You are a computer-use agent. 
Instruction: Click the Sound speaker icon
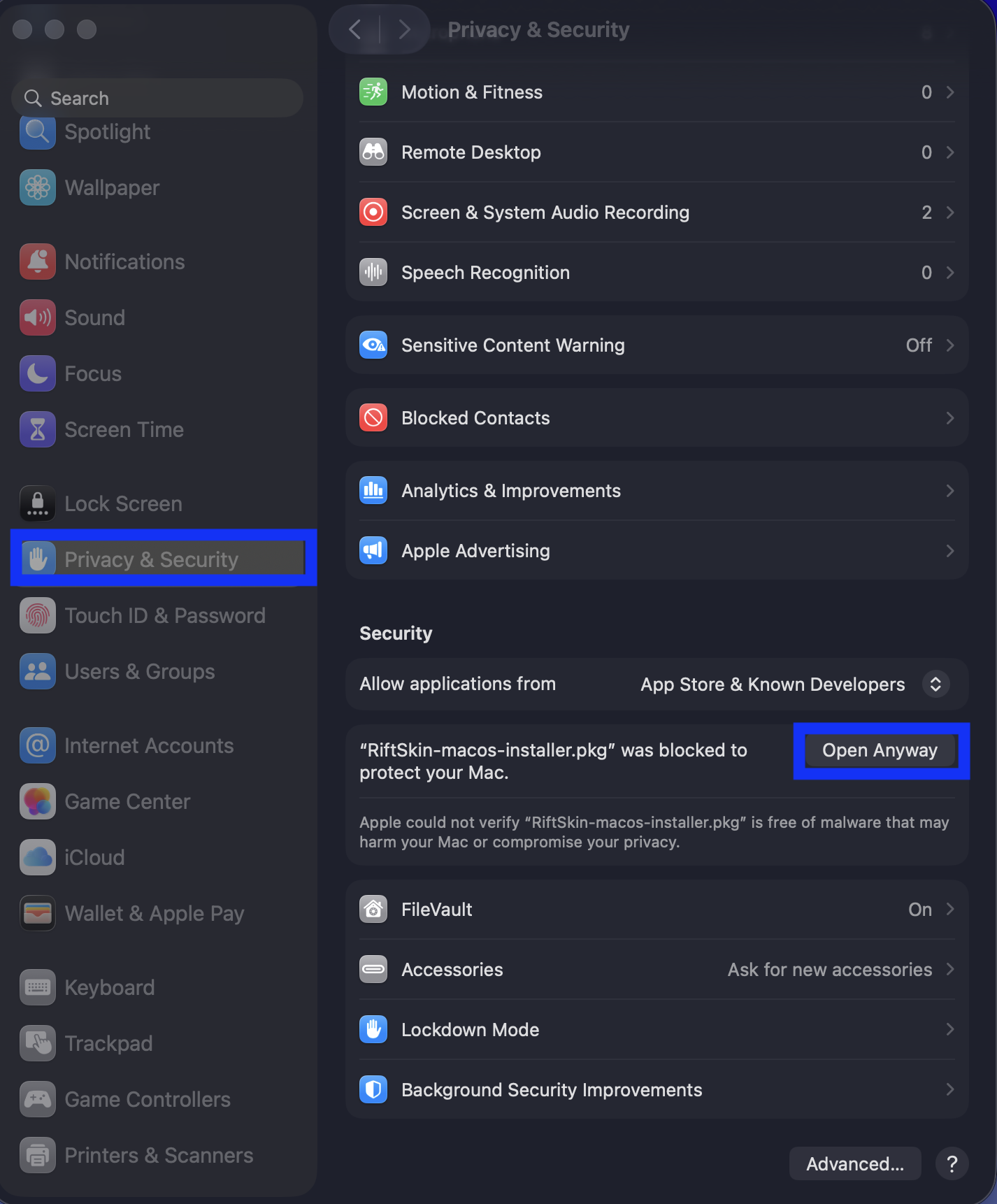pos(38,317)
